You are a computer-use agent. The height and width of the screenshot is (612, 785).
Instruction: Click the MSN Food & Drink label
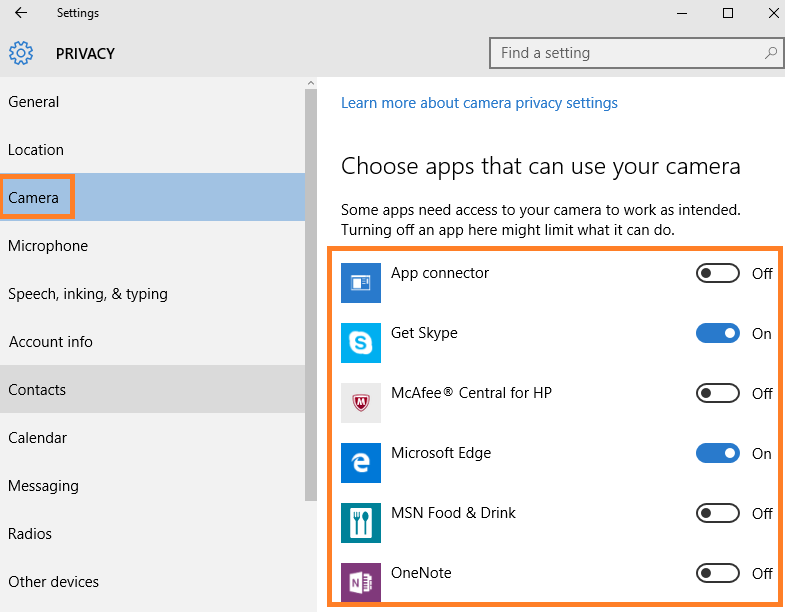[x=453, y=513]
